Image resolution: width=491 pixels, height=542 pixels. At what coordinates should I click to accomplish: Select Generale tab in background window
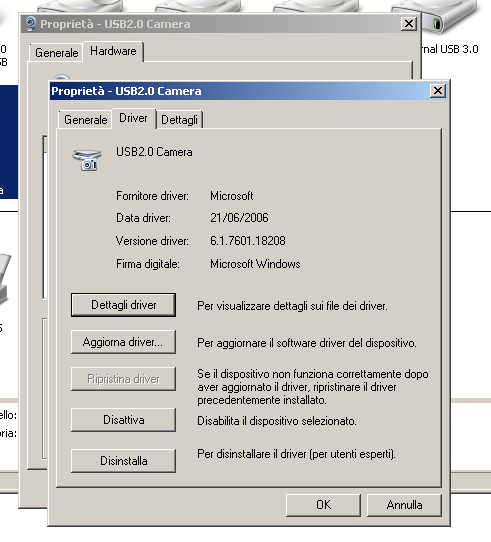[x=57, y=53]
